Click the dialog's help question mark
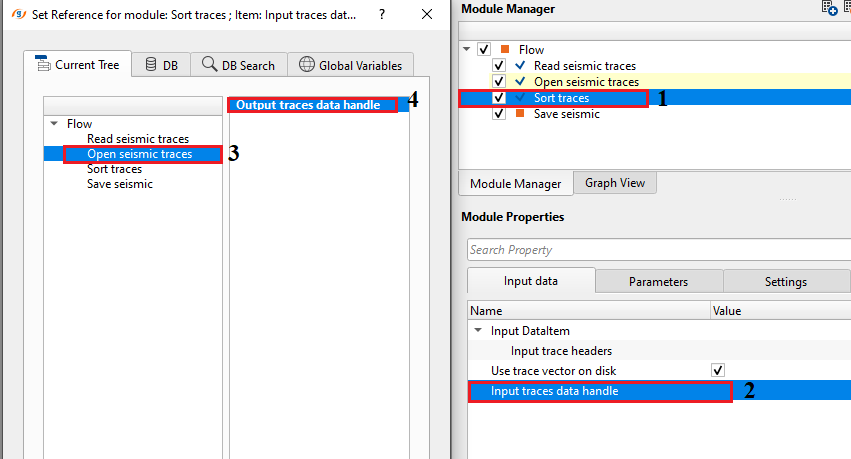 click(x=382, y=15)
